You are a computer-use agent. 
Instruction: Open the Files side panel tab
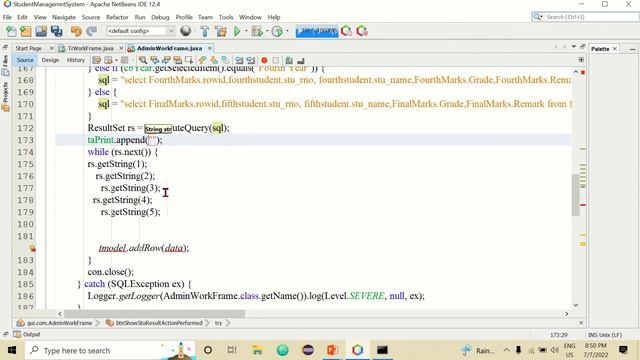(5, 66)
